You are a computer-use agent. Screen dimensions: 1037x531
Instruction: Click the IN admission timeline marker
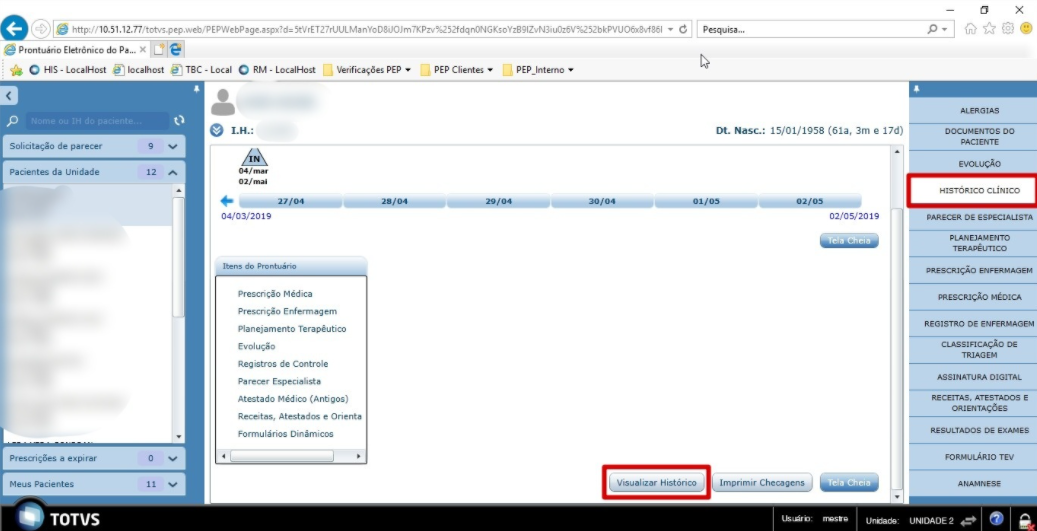(254, 157)
